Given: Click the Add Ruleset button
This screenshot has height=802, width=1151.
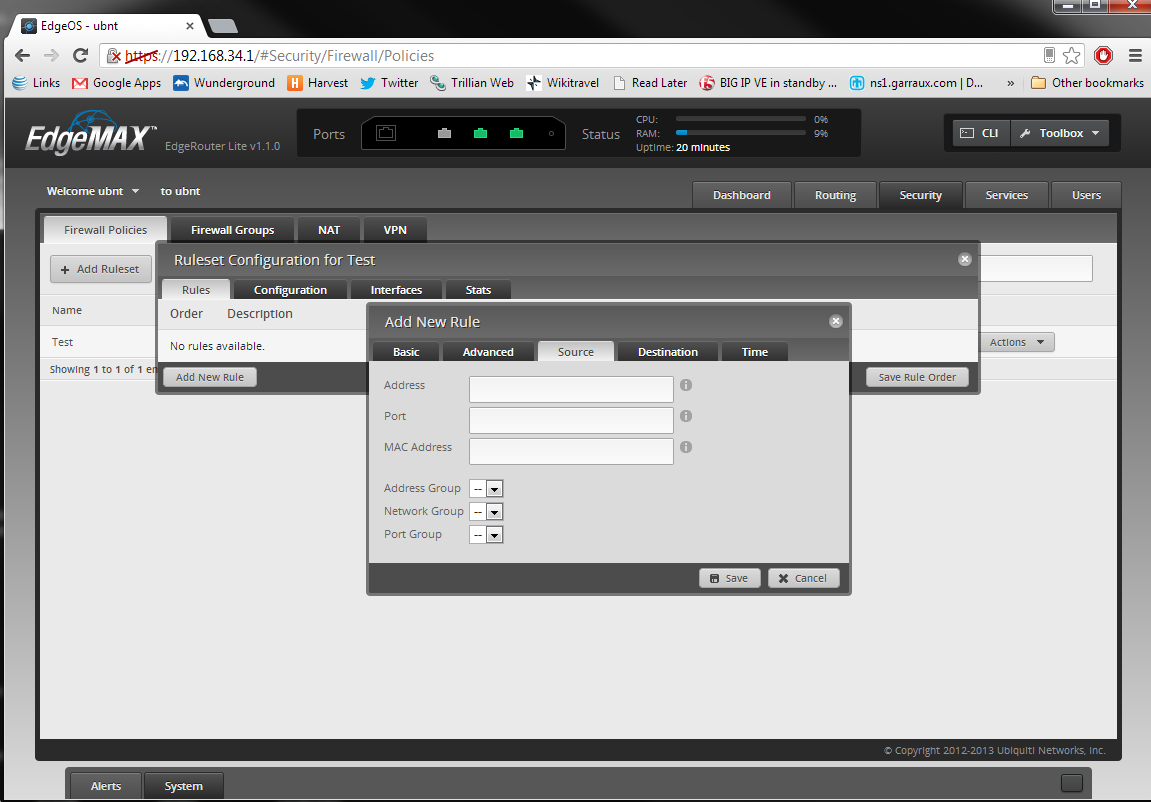Looking at the screenshot, I should [x=100, y=269].
